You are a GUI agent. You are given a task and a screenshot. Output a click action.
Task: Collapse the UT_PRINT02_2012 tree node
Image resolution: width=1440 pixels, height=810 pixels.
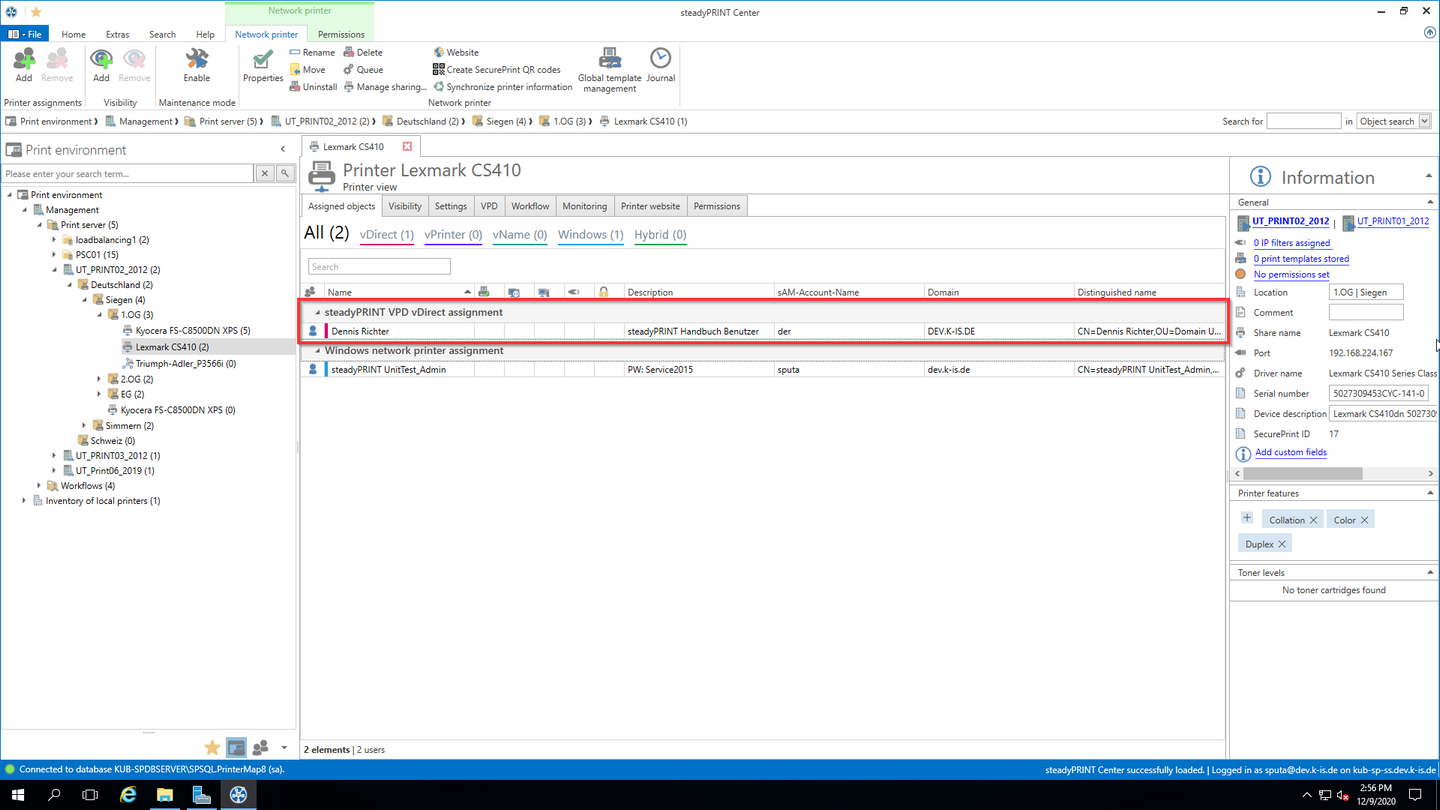55,270
